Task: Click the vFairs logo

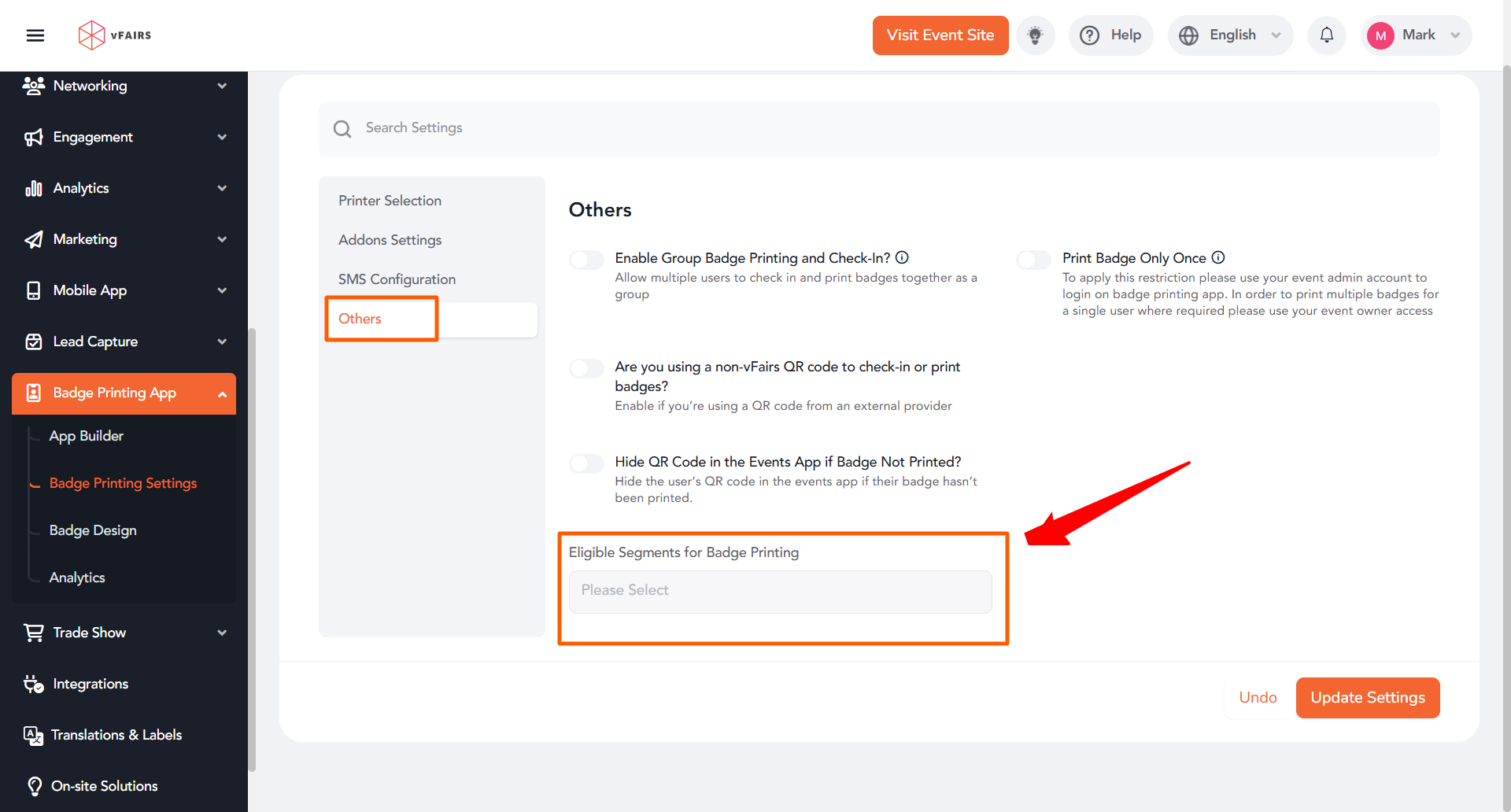Action: point(115,35)
